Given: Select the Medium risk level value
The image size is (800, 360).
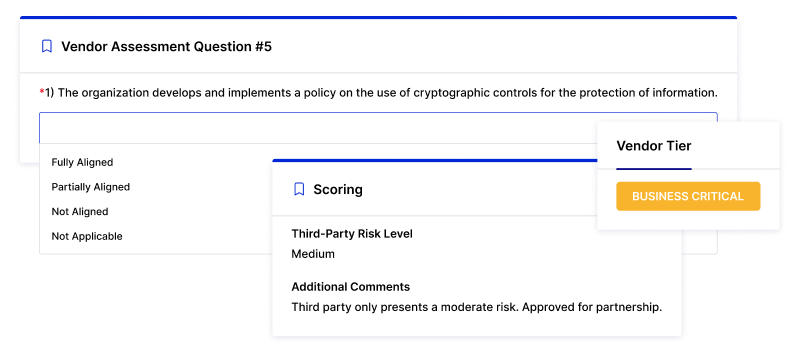Looking at the screenshot, I should 313,254.
